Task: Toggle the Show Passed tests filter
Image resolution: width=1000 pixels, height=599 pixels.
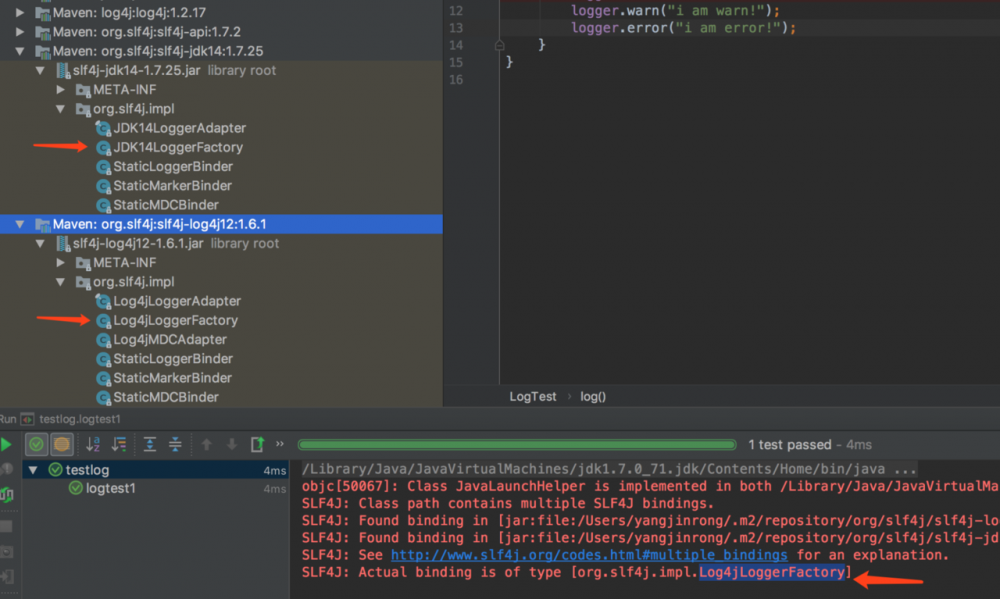Action: tap(36, 444)
